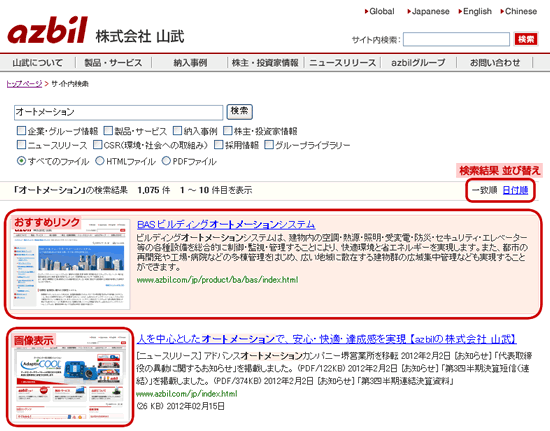Sort results by 日付順 link
This screenshot has height=431, width=550.
coord(515,190)
